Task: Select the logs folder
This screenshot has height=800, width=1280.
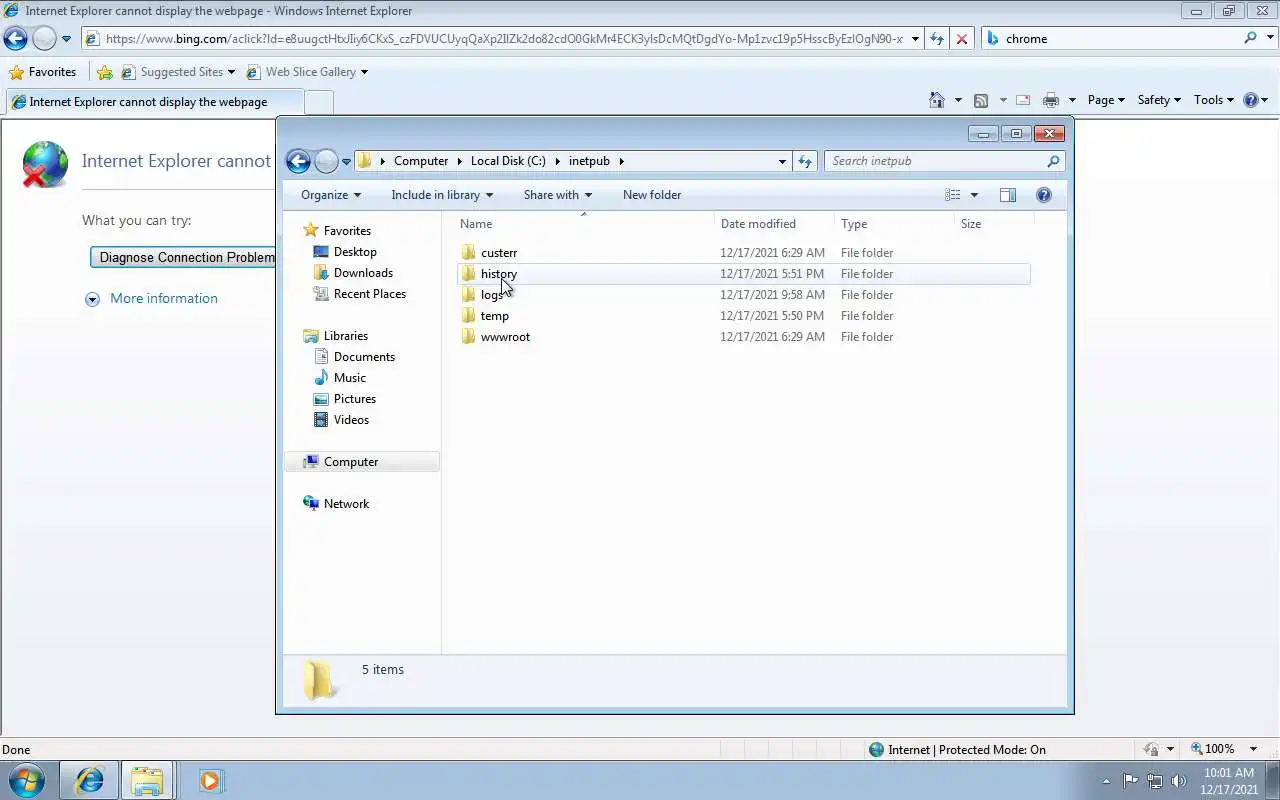Action: point(744,295)
